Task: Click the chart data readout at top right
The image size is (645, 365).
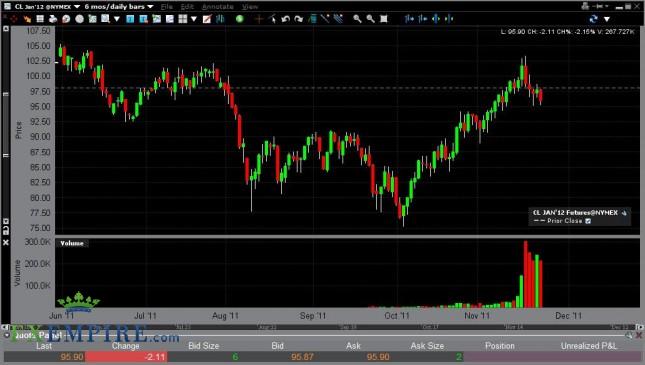Action: pyautogui.click(x=567, y=32)
